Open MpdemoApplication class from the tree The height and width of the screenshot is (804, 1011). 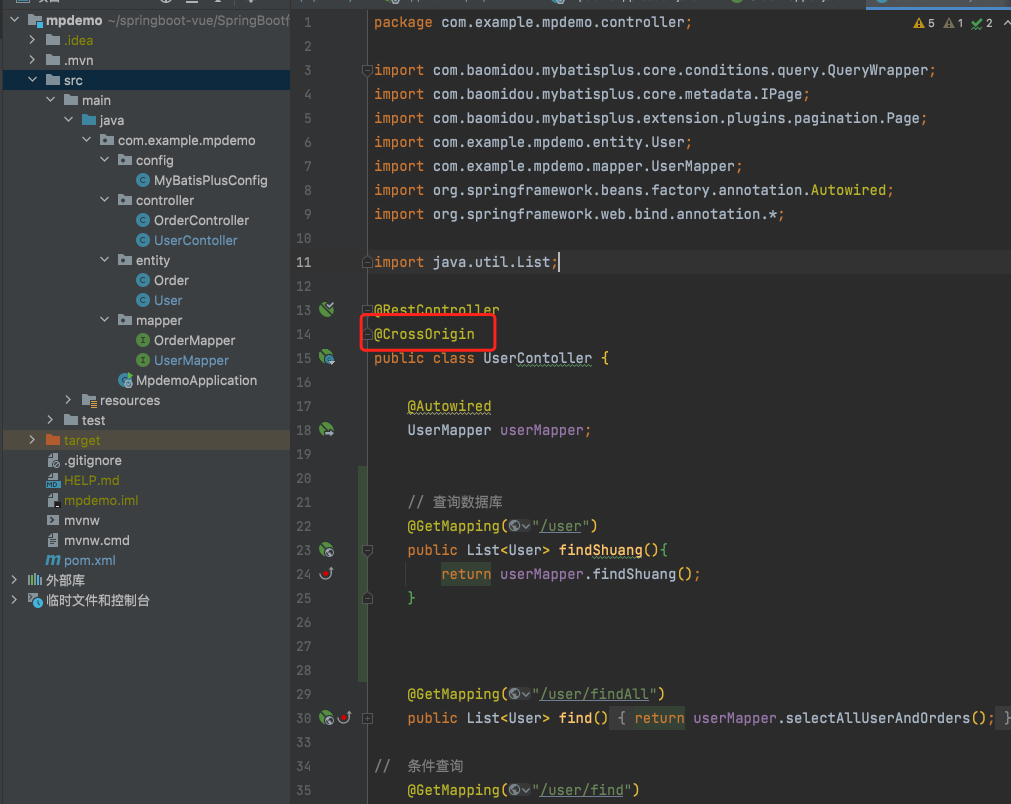click(196, 380)
